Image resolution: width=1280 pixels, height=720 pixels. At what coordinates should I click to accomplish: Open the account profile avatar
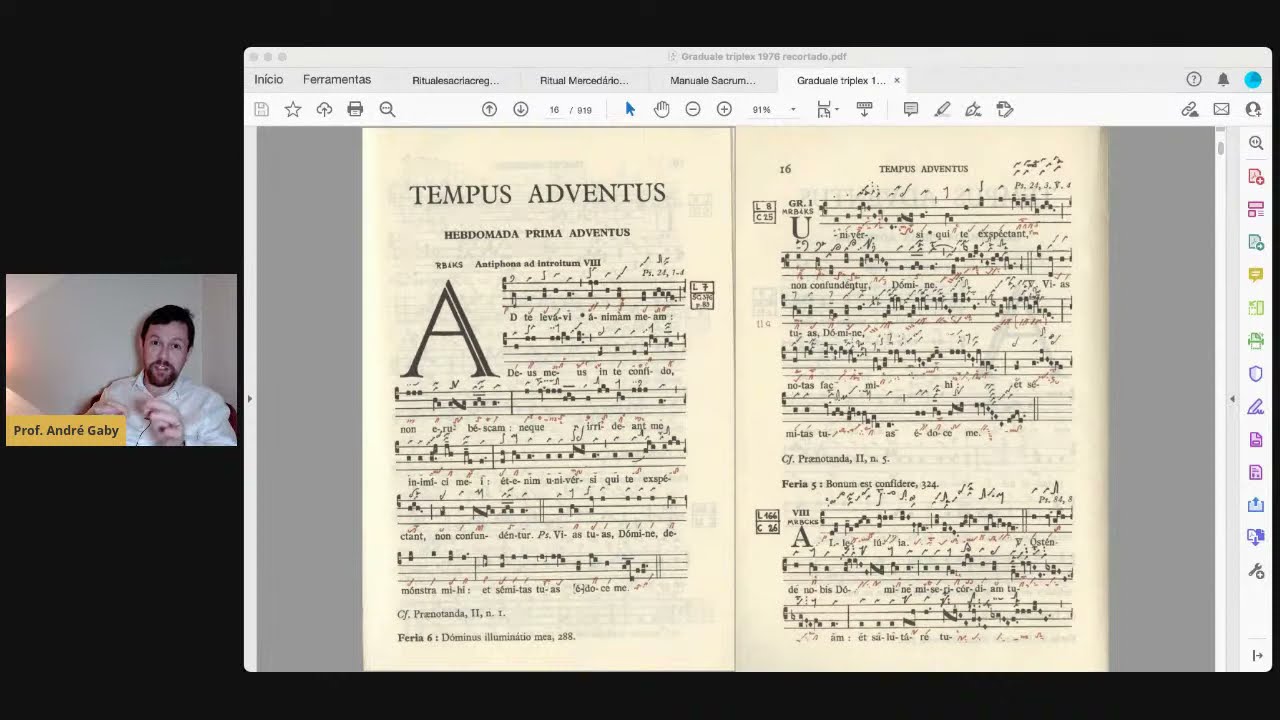1253,79
